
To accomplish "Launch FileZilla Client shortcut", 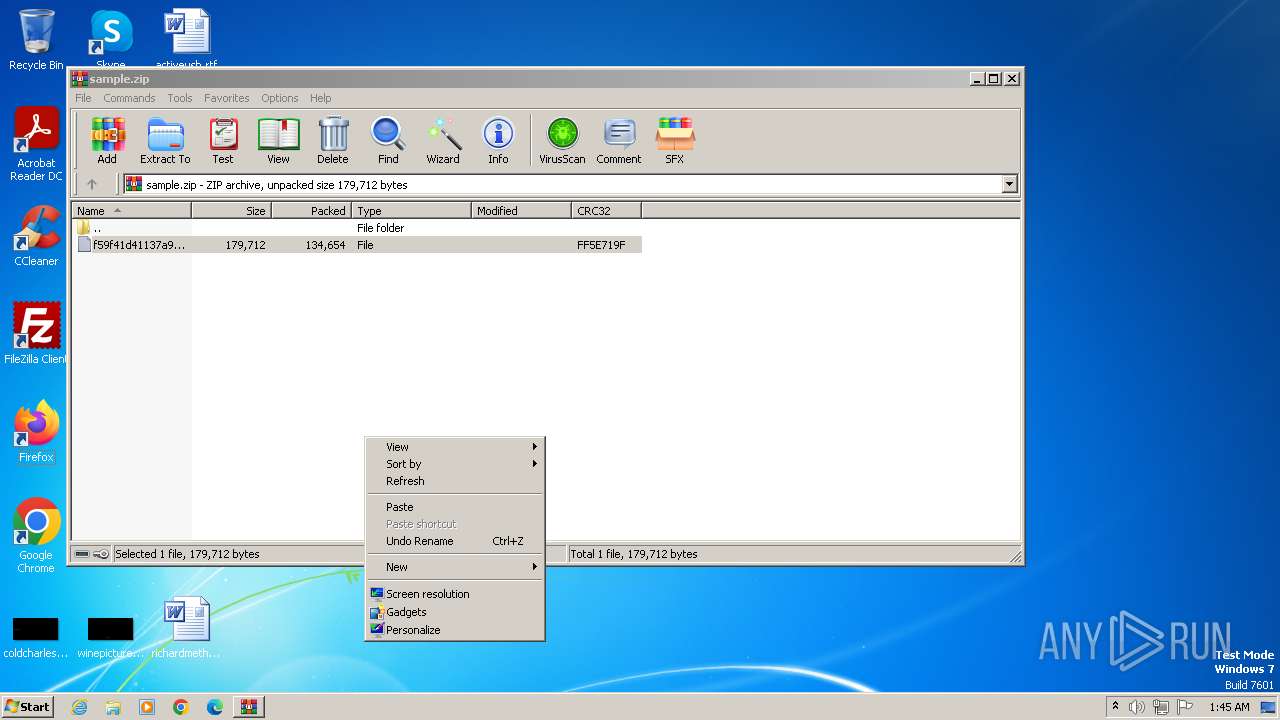I will pos(36,334).
